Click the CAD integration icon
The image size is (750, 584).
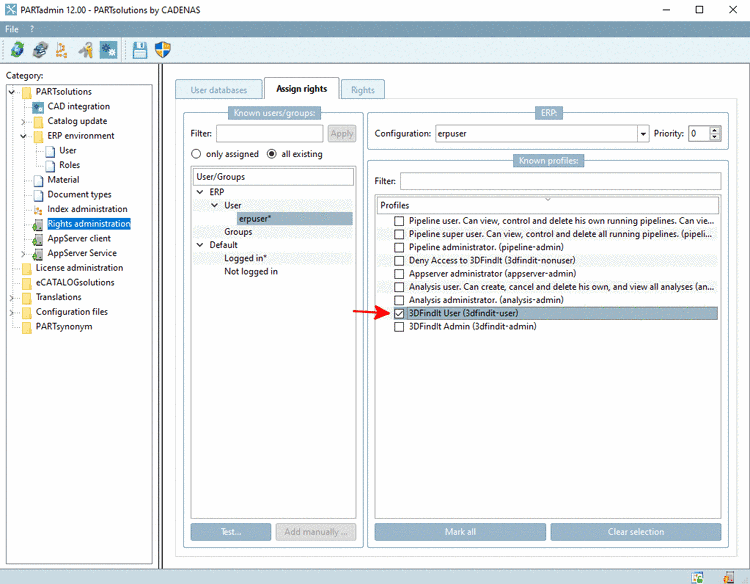(38, 107)
